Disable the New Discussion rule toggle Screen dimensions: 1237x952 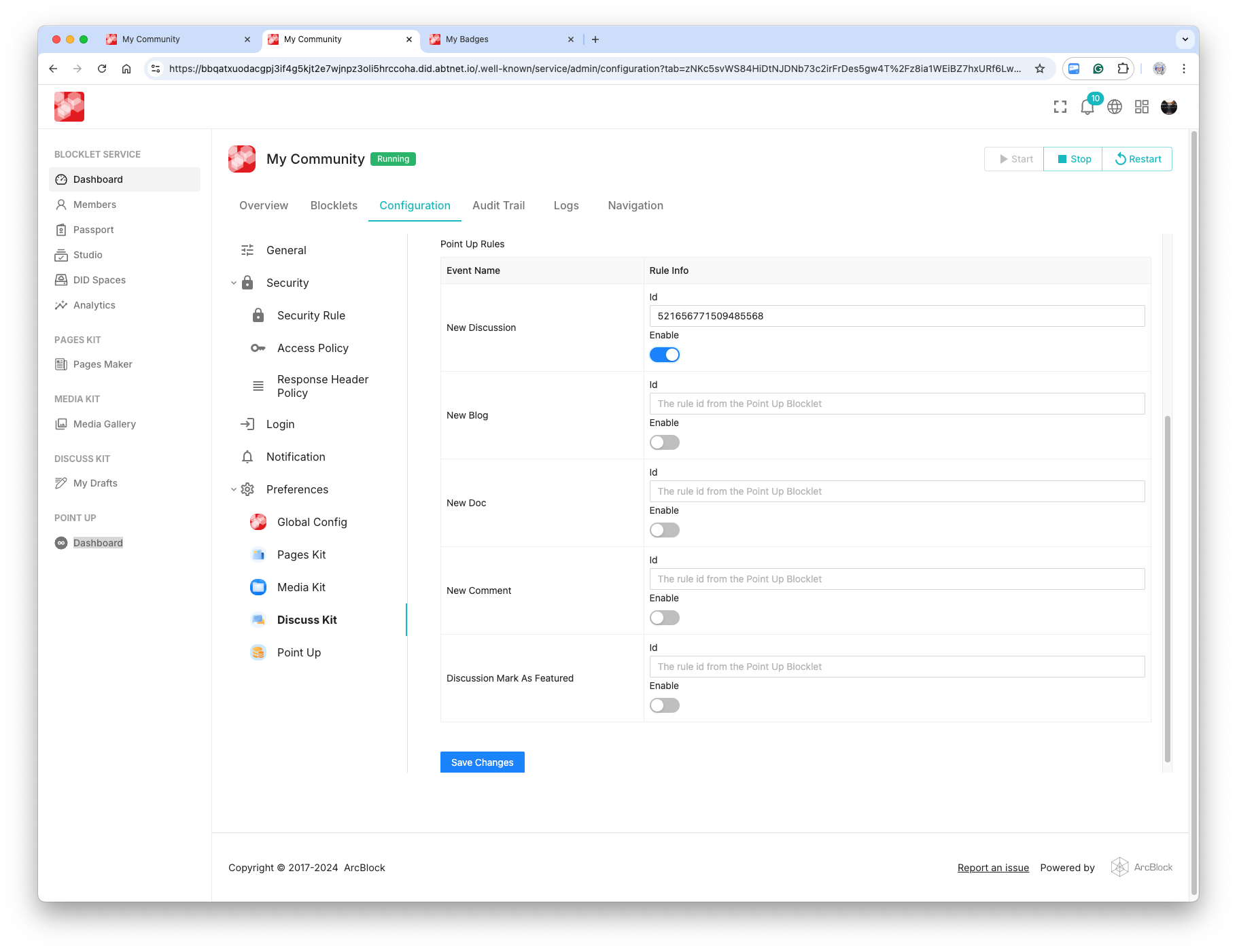[664, 355]
